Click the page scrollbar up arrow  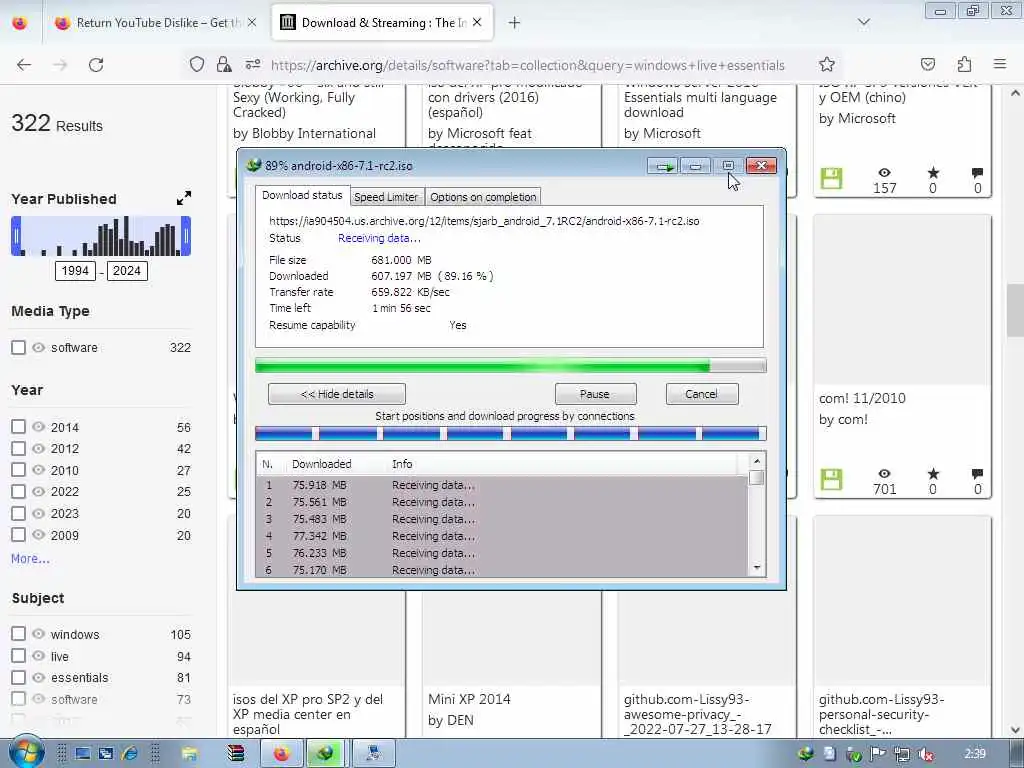coord(1016,93)
